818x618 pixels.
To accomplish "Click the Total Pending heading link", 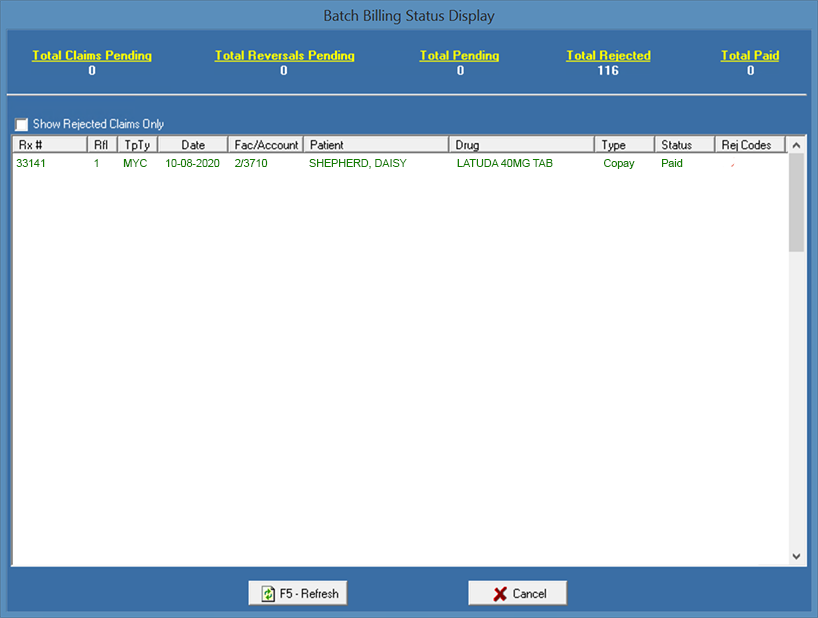I will point(459,56).
